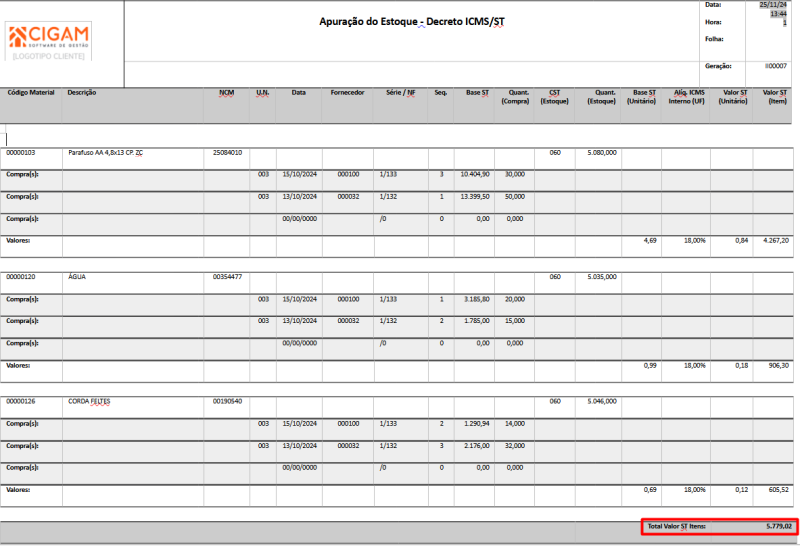This screenshot has height=546, width=800.
Task: Click purchase quantity 32,000
Action: (515, 446)
